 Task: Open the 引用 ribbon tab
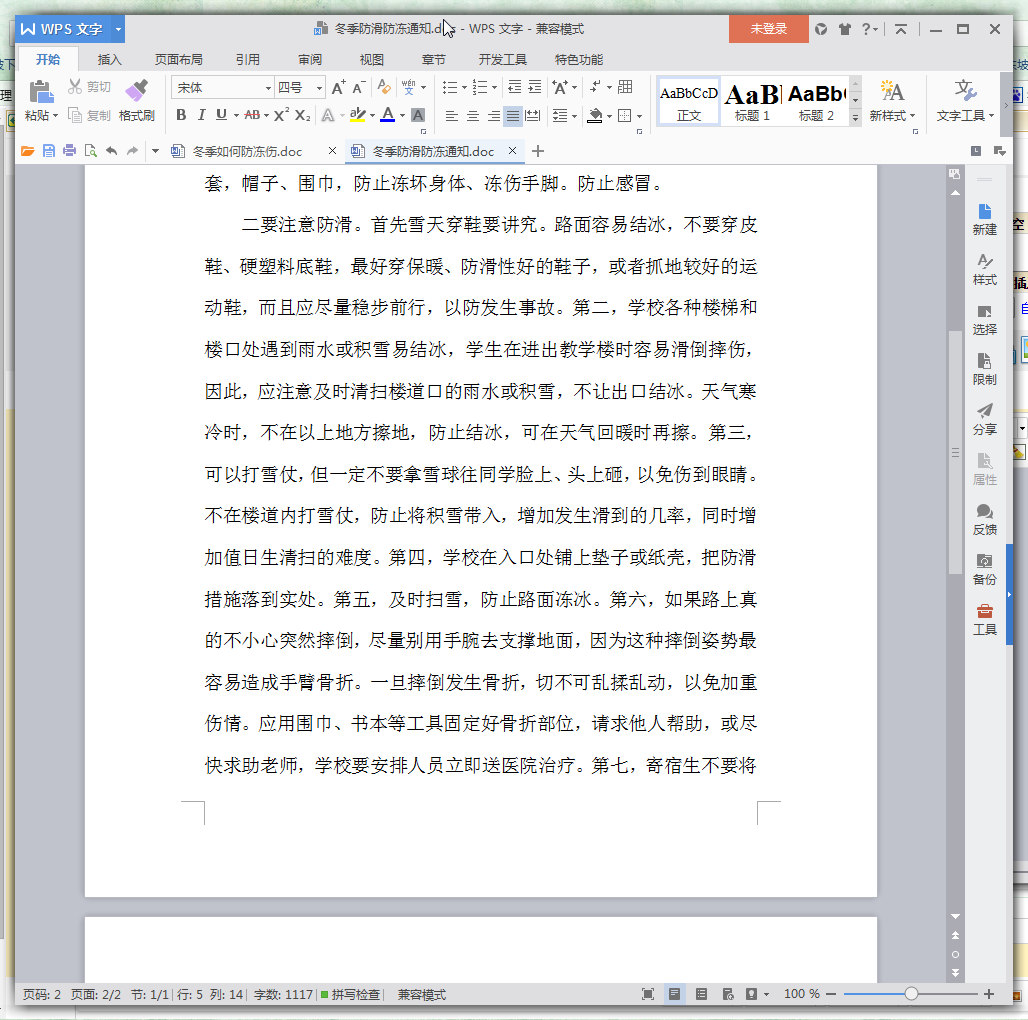coord(248,60)
